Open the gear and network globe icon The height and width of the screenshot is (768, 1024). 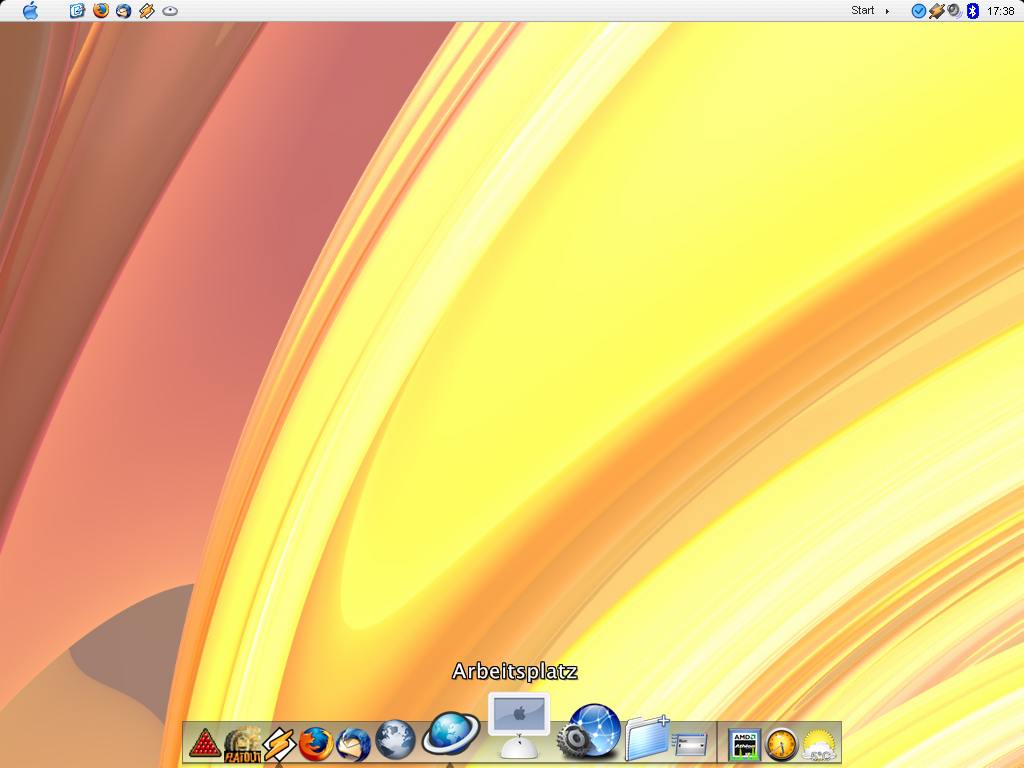coord(589,731)
